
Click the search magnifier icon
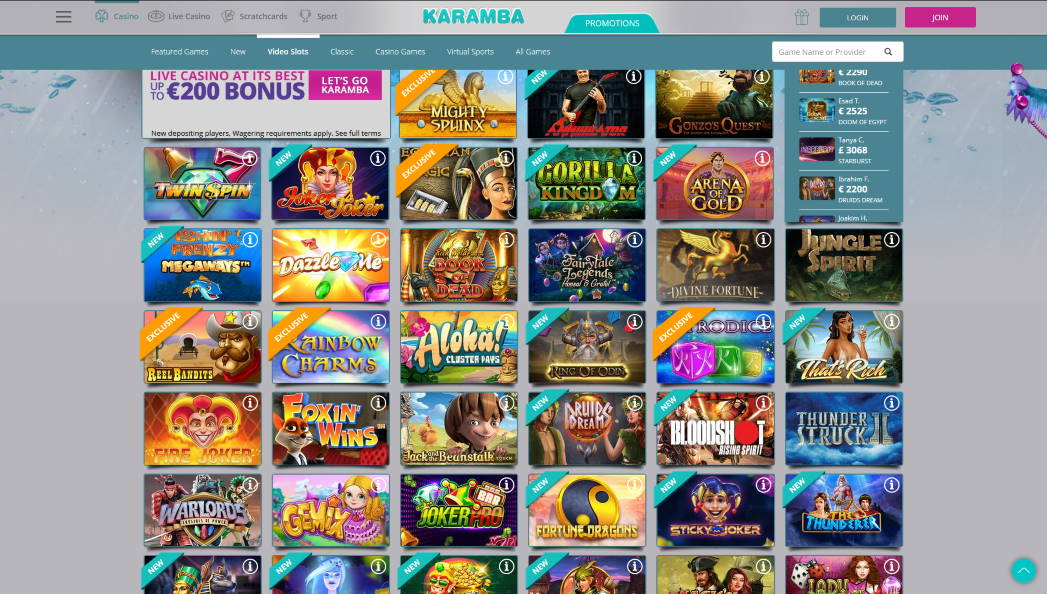(888, 52)
